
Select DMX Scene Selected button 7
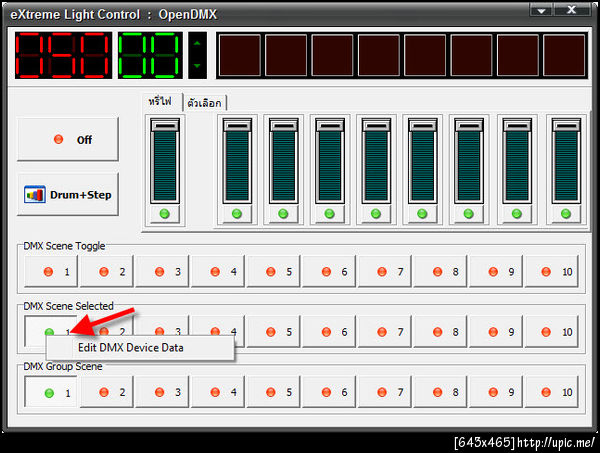[x=385, y=332]
